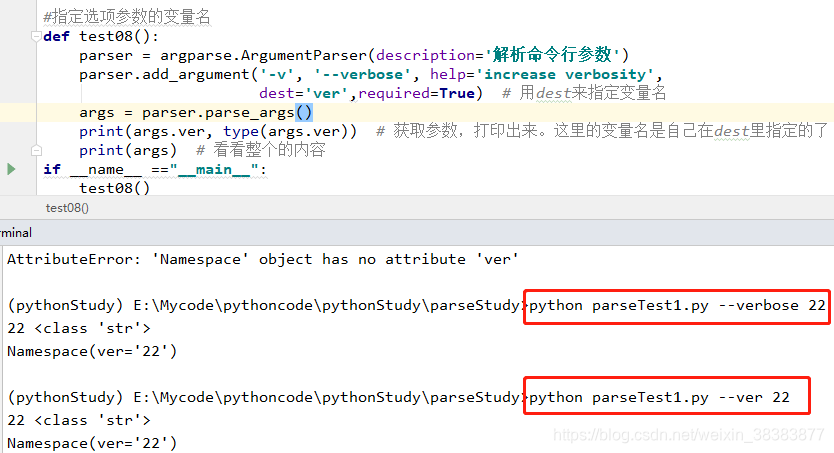This screenshot has height=453, width=834.
Task: Click the test08() call at bottom of code
Action: [114, 188]
